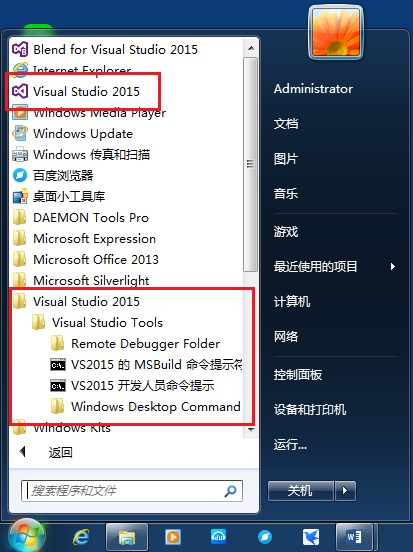Click the Visual Studio 2015 folder icon
This screenshot has width=413, height=552.
click(20, 301)
